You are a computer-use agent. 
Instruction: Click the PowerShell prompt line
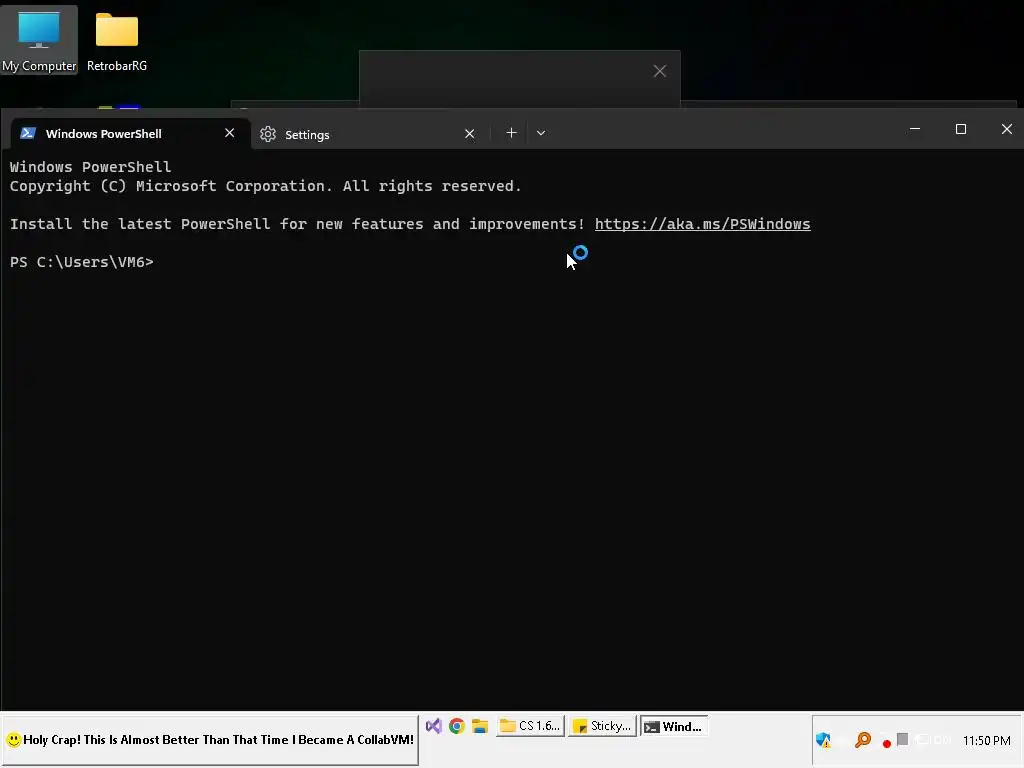click(x=82, y=262)
